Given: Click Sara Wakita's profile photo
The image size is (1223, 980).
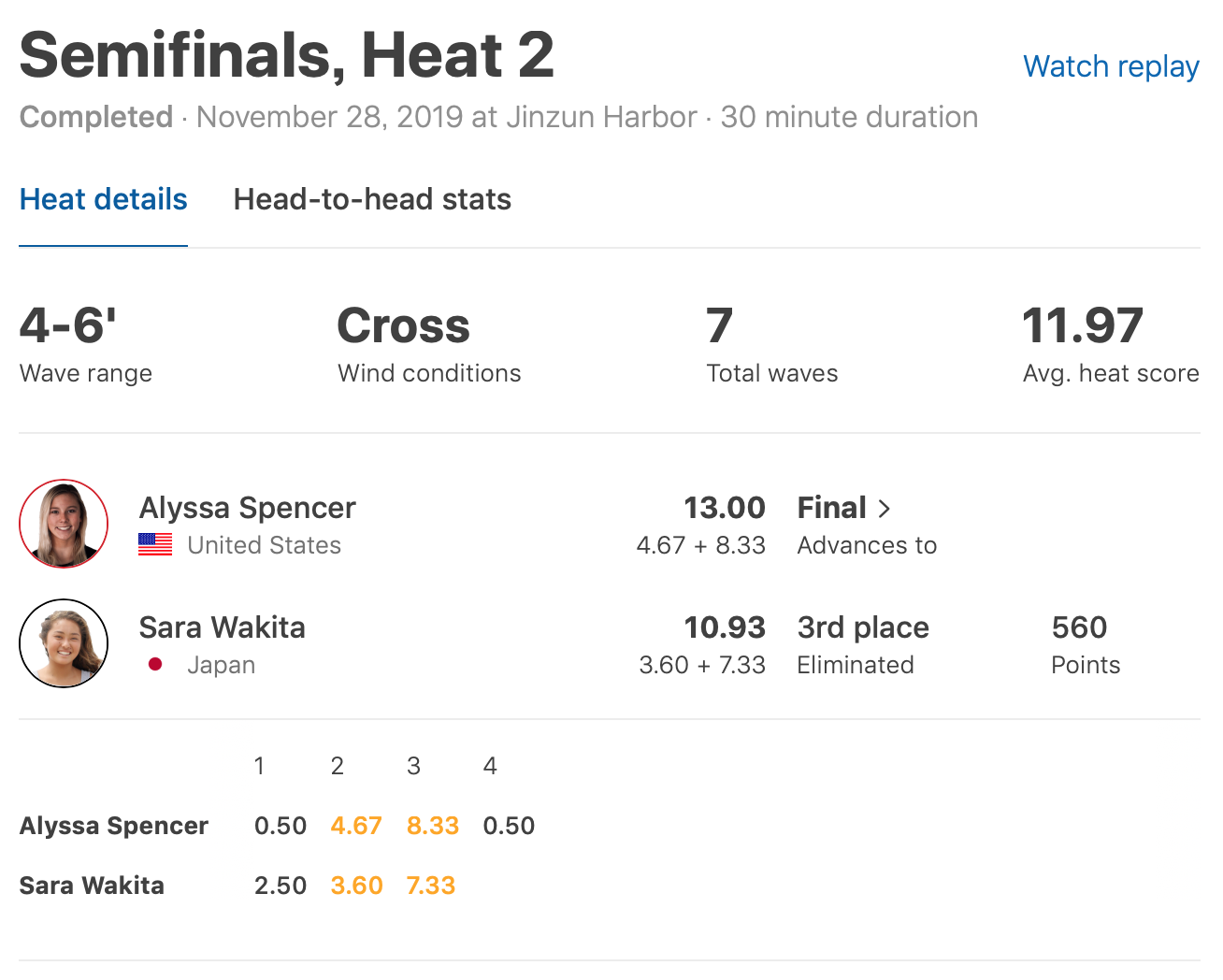Looking at the screenshot, I should point(64,643).
